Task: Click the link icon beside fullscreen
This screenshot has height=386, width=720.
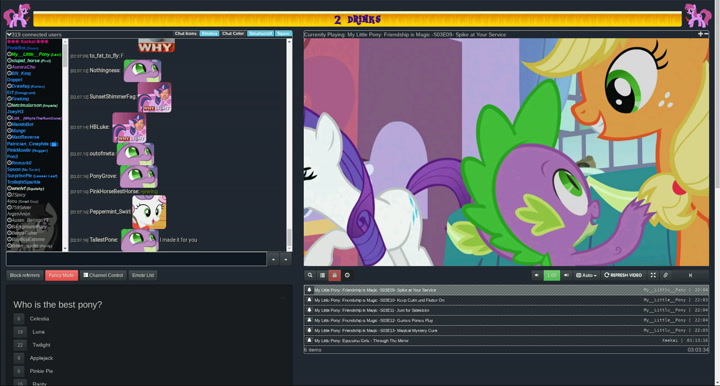Action: coord(665,275)
